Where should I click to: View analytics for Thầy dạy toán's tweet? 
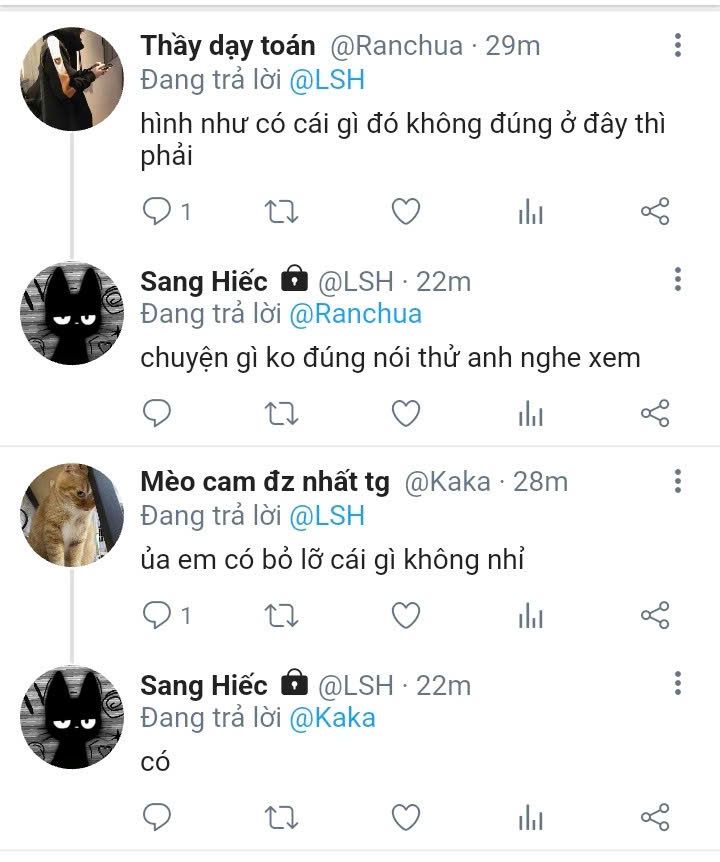pos(530,211)
